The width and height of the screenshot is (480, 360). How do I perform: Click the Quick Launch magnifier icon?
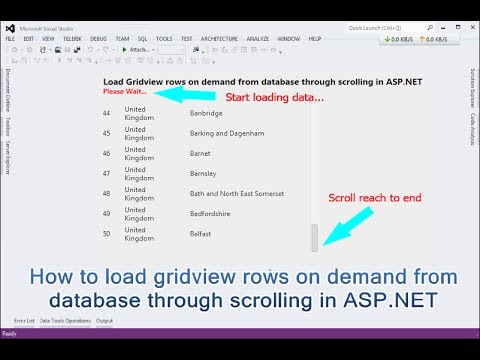pos(430,28)
